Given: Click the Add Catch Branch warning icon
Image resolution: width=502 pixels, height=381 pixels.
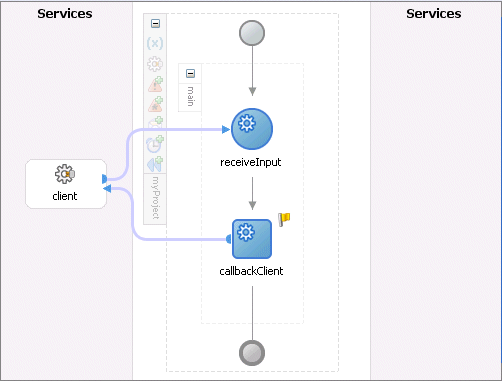Looking at the screenshot, I should coord(156,84).
